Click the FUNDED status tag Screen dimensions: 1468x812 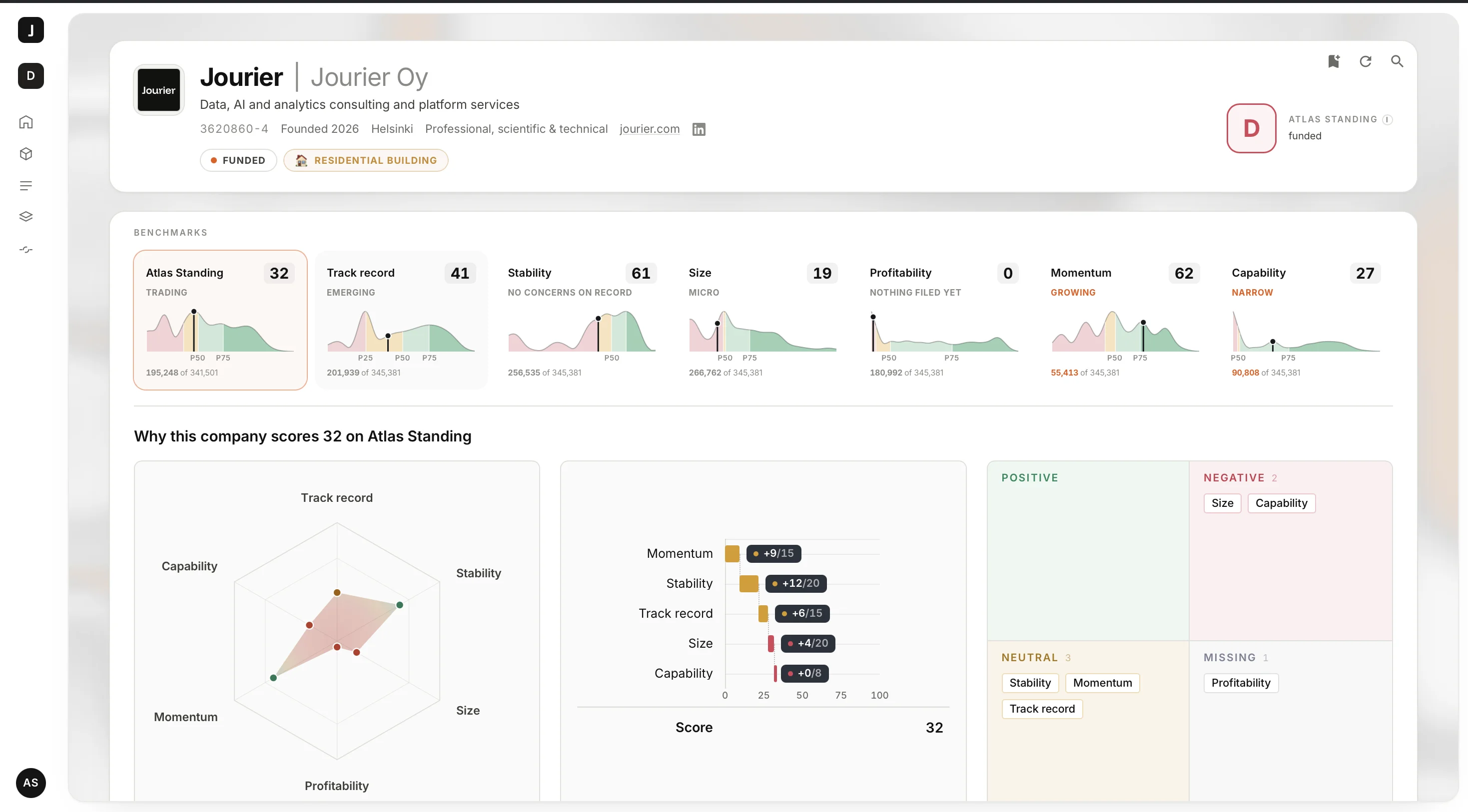pos(238,161)
